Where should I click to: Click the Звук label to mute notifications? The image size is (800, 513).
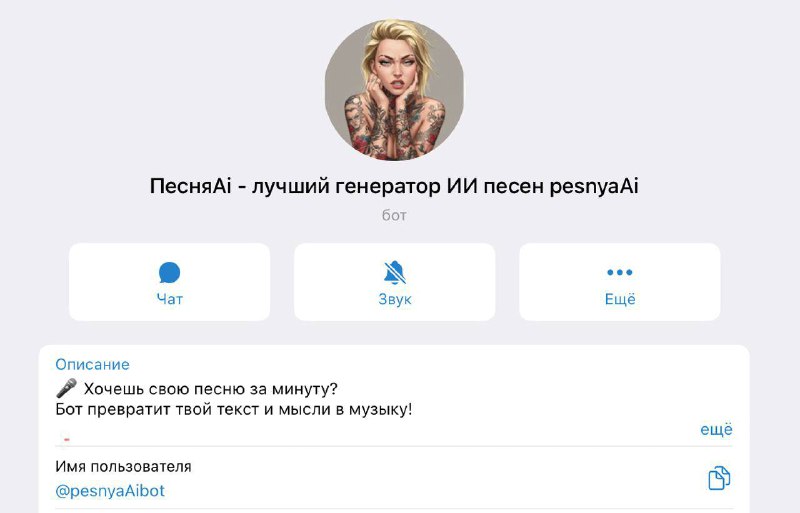[394, 299]
